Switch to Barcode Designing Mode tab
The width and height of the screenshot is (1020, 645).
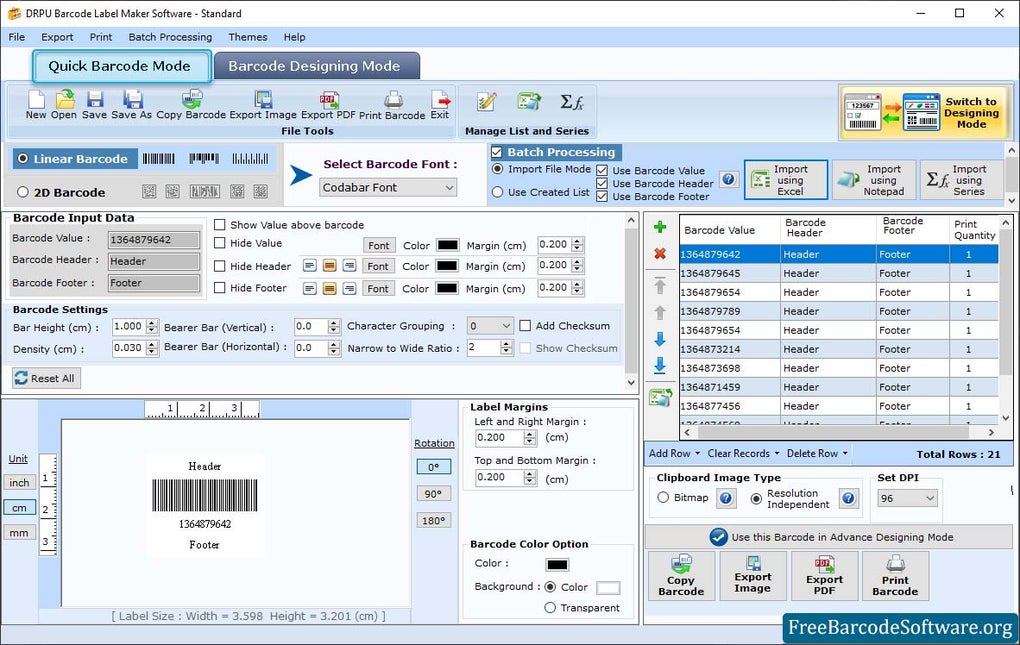pos(317,64)
